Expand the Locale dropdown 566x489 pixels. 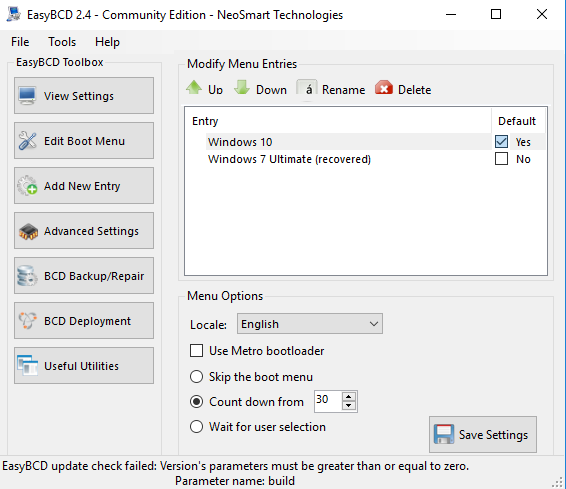tap(310, 324)
